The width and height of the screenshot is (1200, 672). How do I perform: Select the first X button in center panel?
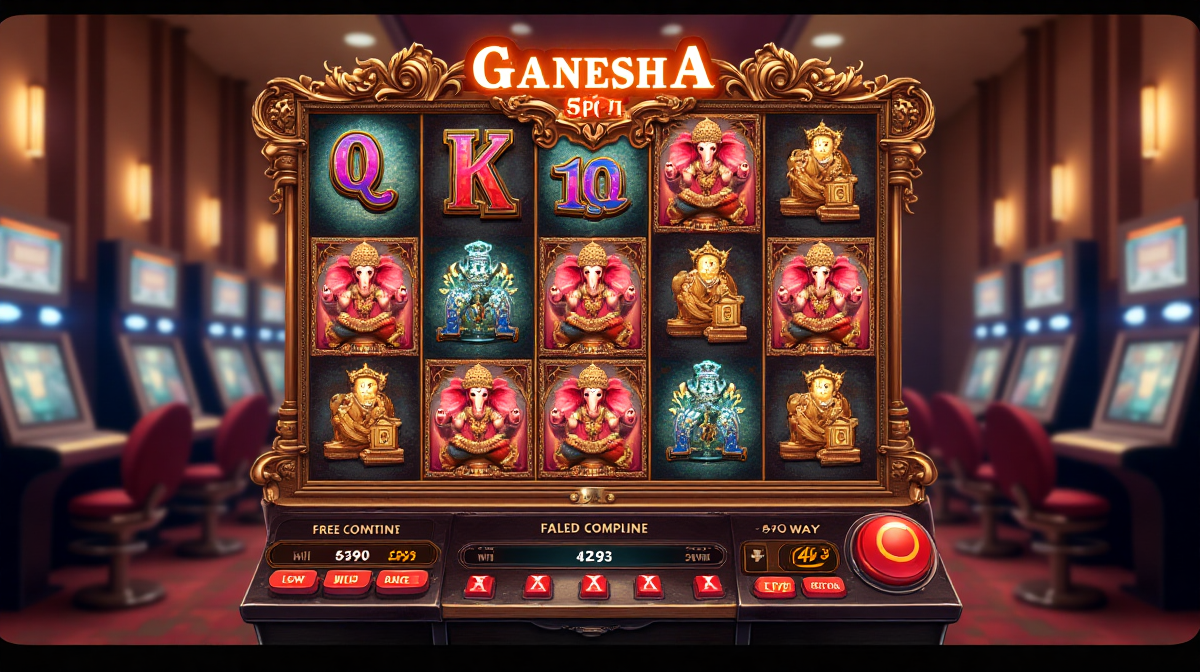479,586
